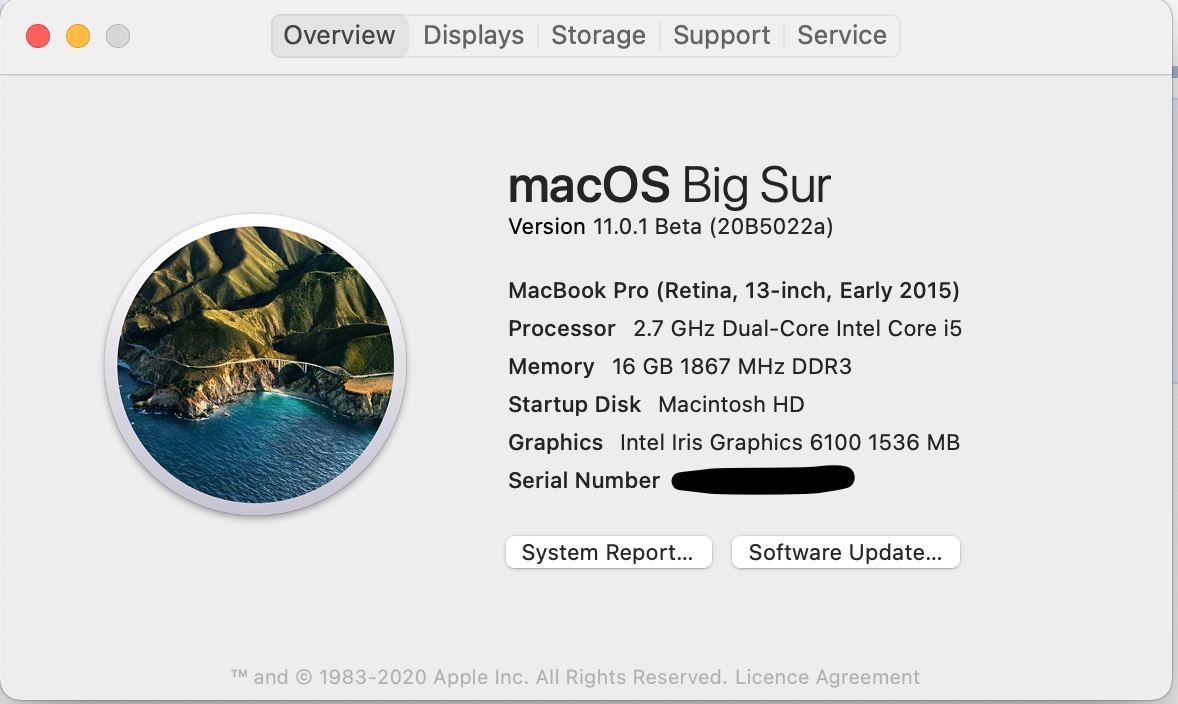This screenshot has width=1178, height=704.
Task: Click the macOS Big Sur wallpaper icon
Action: (255, 364)
